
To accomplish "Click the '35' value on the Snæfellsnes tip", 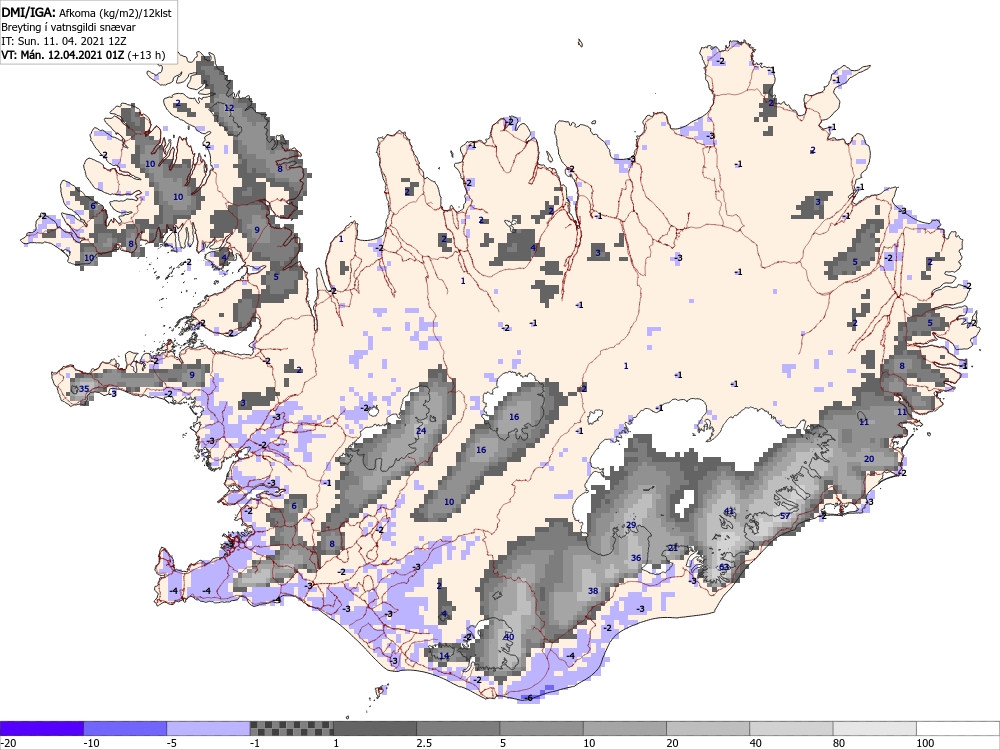I will pyautogui.click(x=84, y=388).
